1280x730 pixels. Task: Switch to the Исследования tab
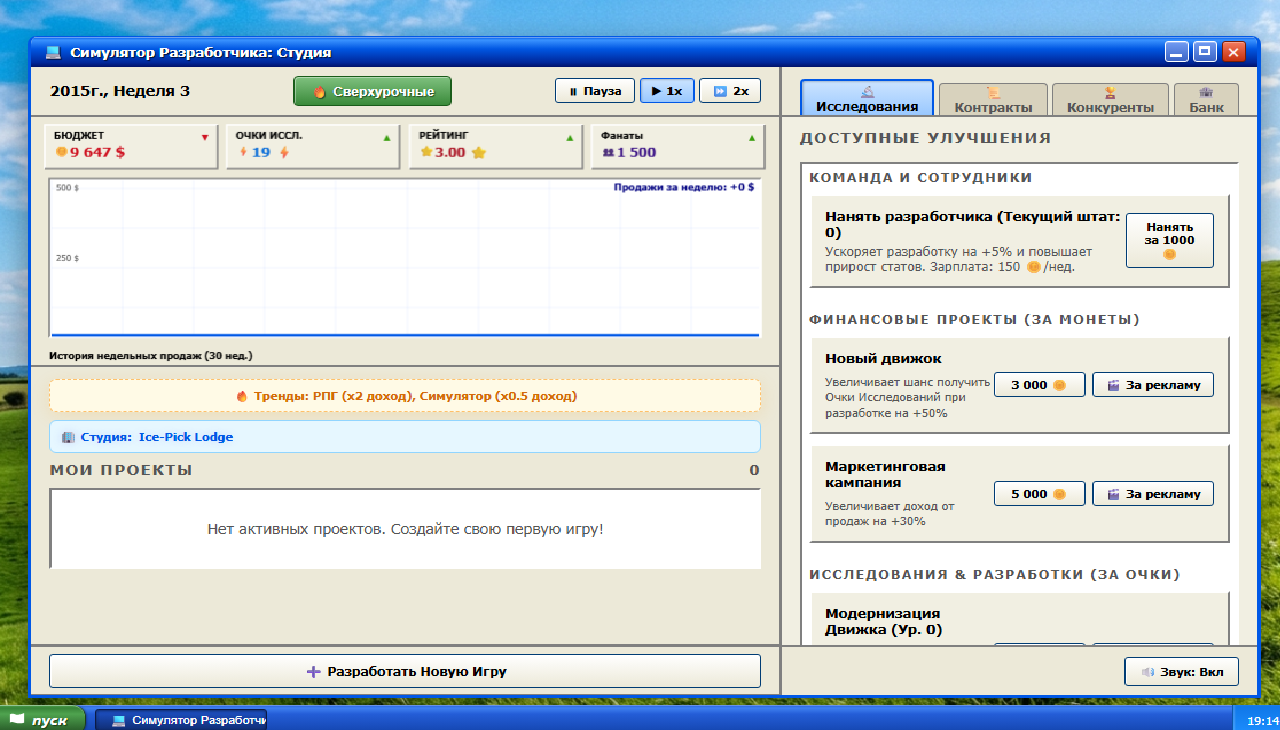pyautogui.click(x=867, y=98)
